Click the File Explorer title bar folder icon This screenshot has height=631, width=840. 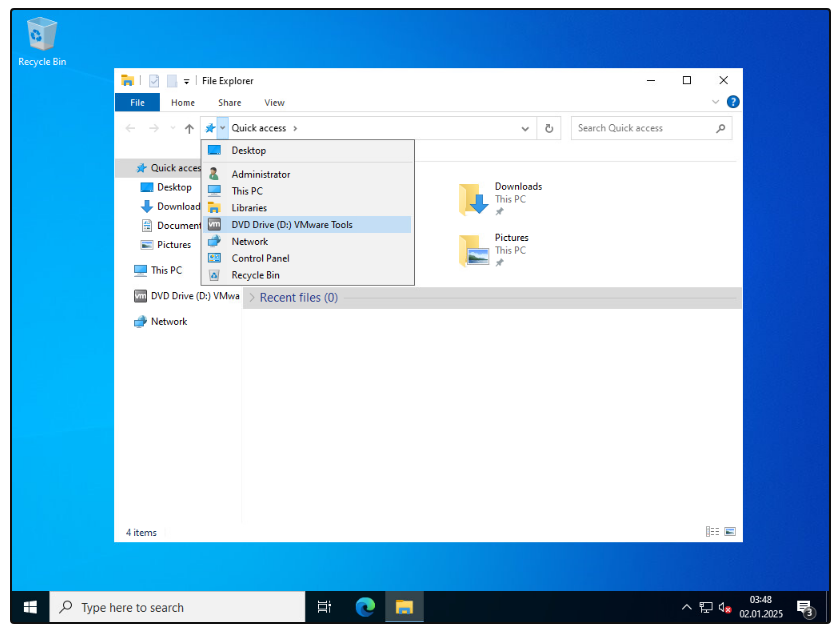click(128, 80)
